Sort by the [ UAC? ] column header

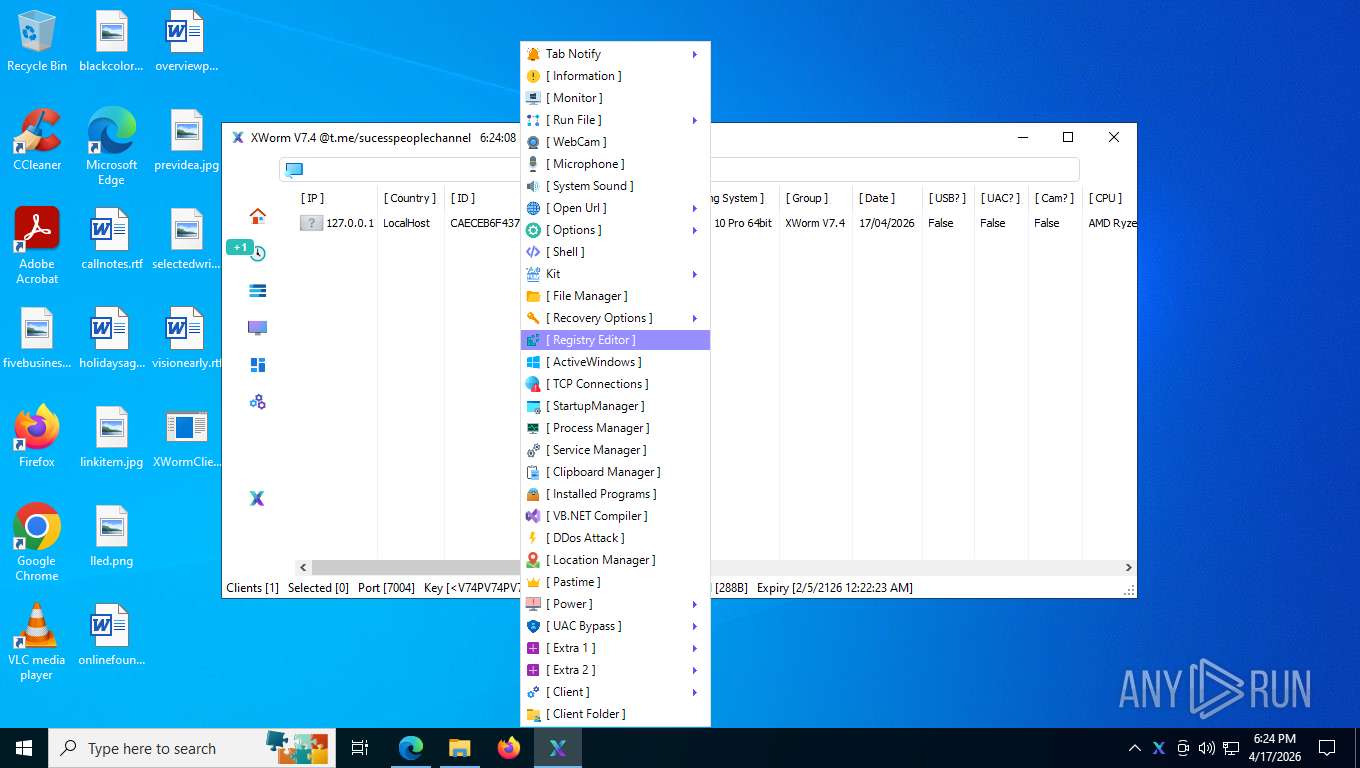pyautogui.click(x=1000, y=198)
